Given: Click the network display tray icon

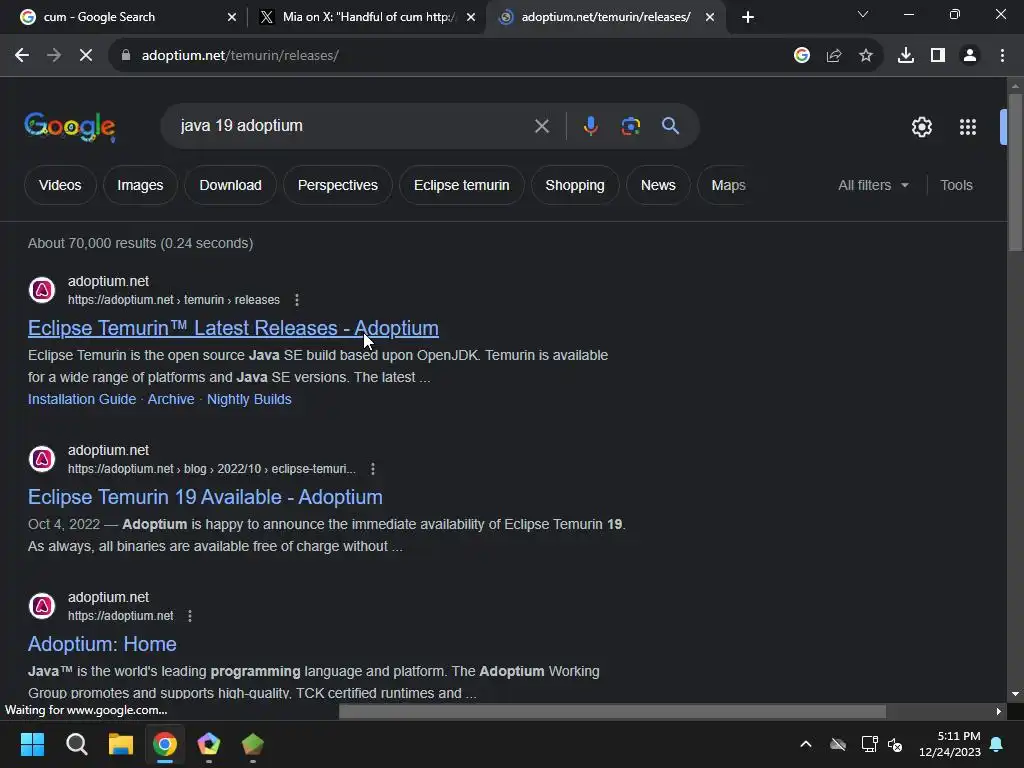Looking at the screenshot, I should [869, 744].
